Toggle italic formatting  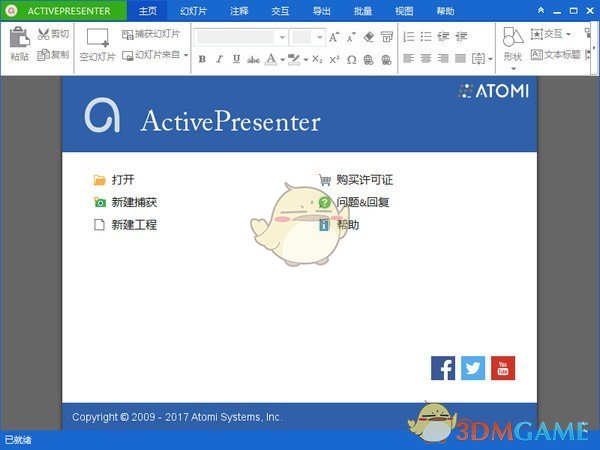click(219, 59)
